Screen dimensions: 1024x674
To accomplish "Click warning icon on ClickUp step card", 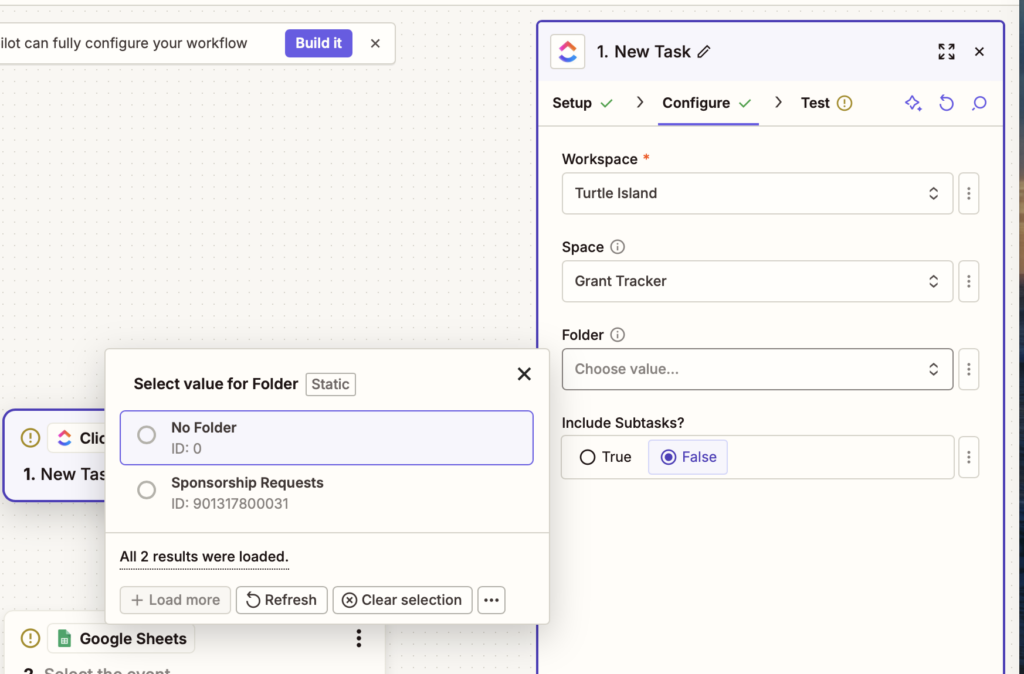I will (x=30, y=438).
